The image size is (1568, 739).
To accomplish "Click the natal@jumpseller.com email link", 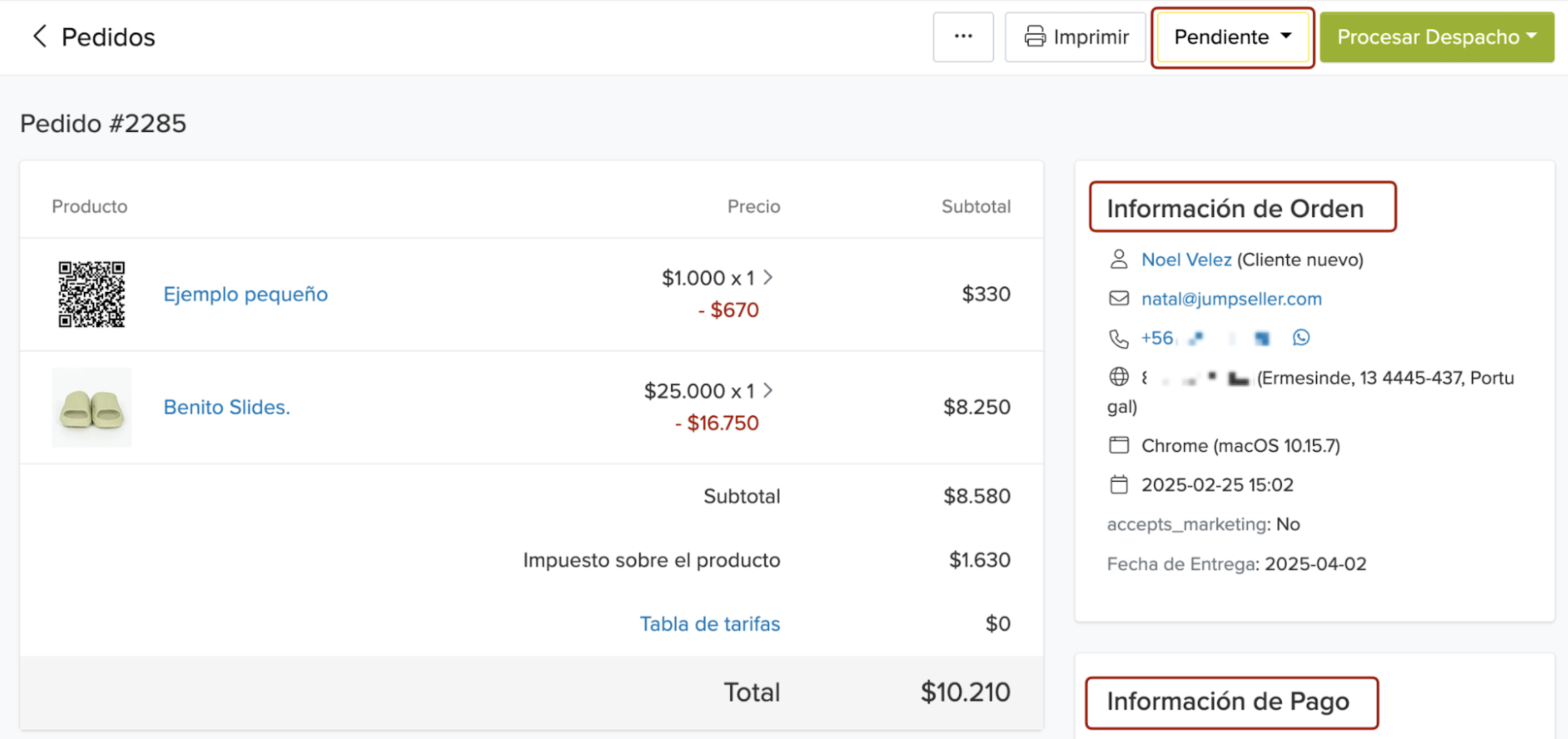I will [x=1231, y=299].
